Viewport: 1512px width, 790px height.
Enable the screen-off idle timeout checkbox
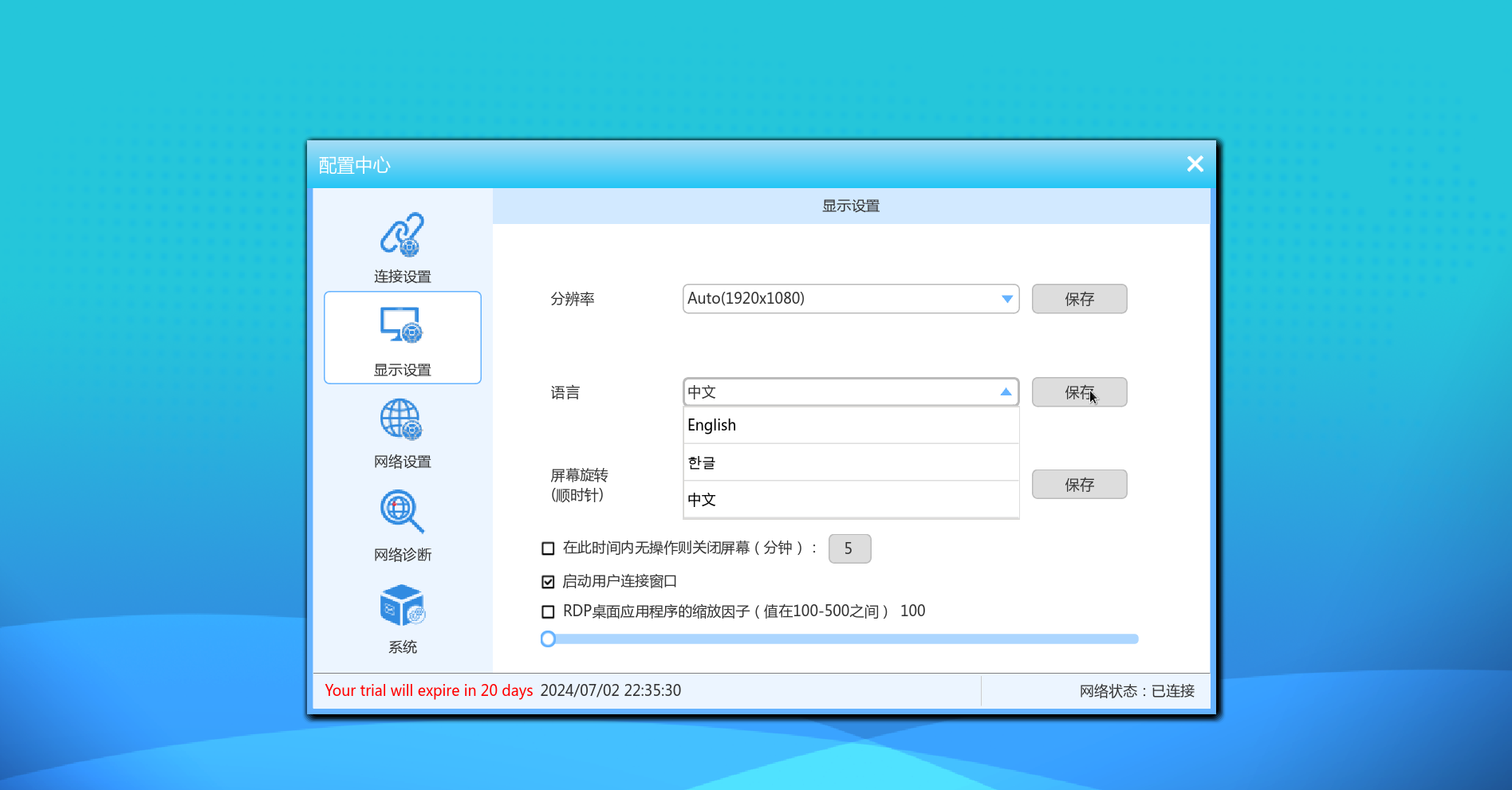pos(548,548)
